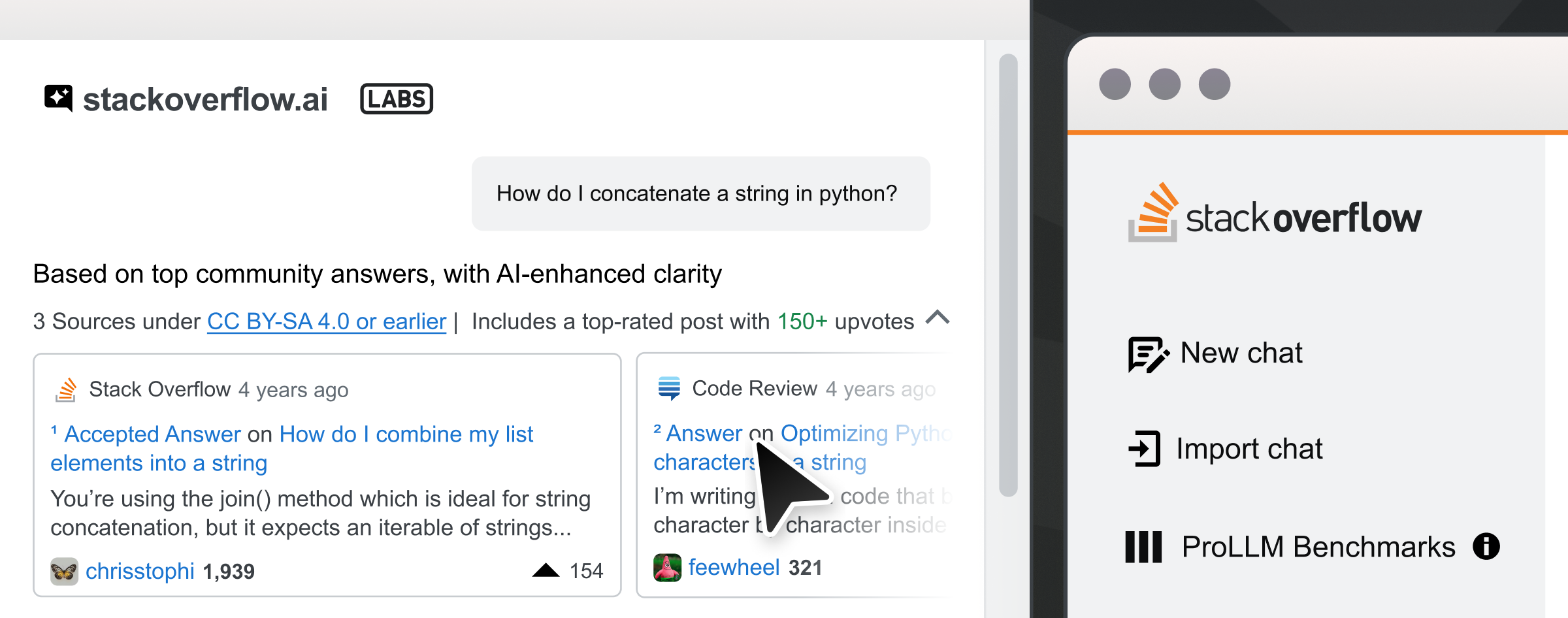
Task: Open the Accepted Answer link
Action: [152, 434]
